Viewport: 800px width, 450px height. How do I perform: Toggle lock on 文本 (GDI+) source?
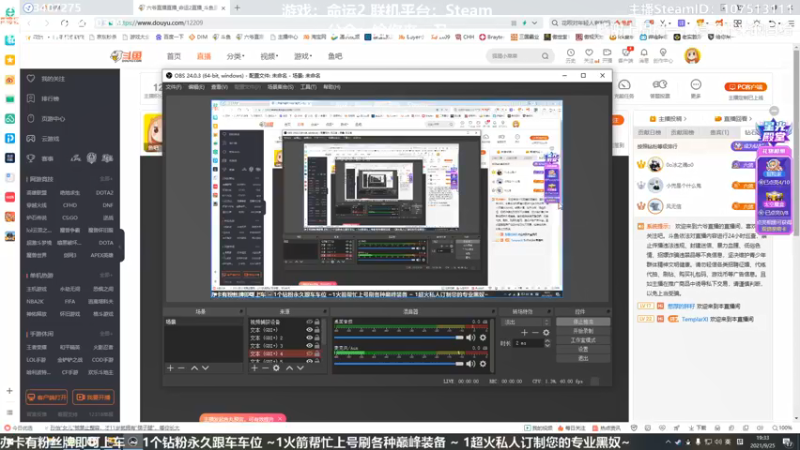pos(317,330)
